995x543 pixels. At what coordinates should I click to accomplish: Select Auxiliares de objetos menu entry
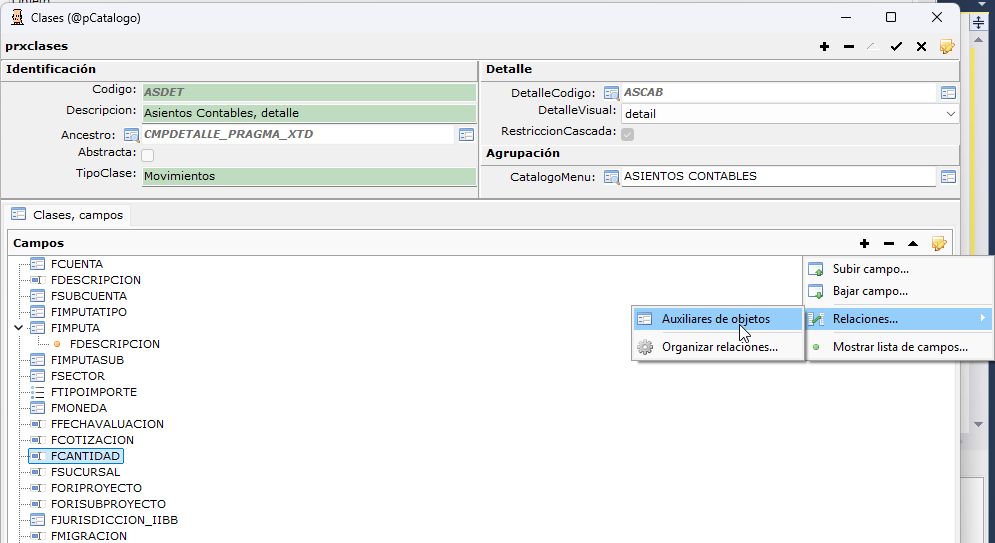718,319
